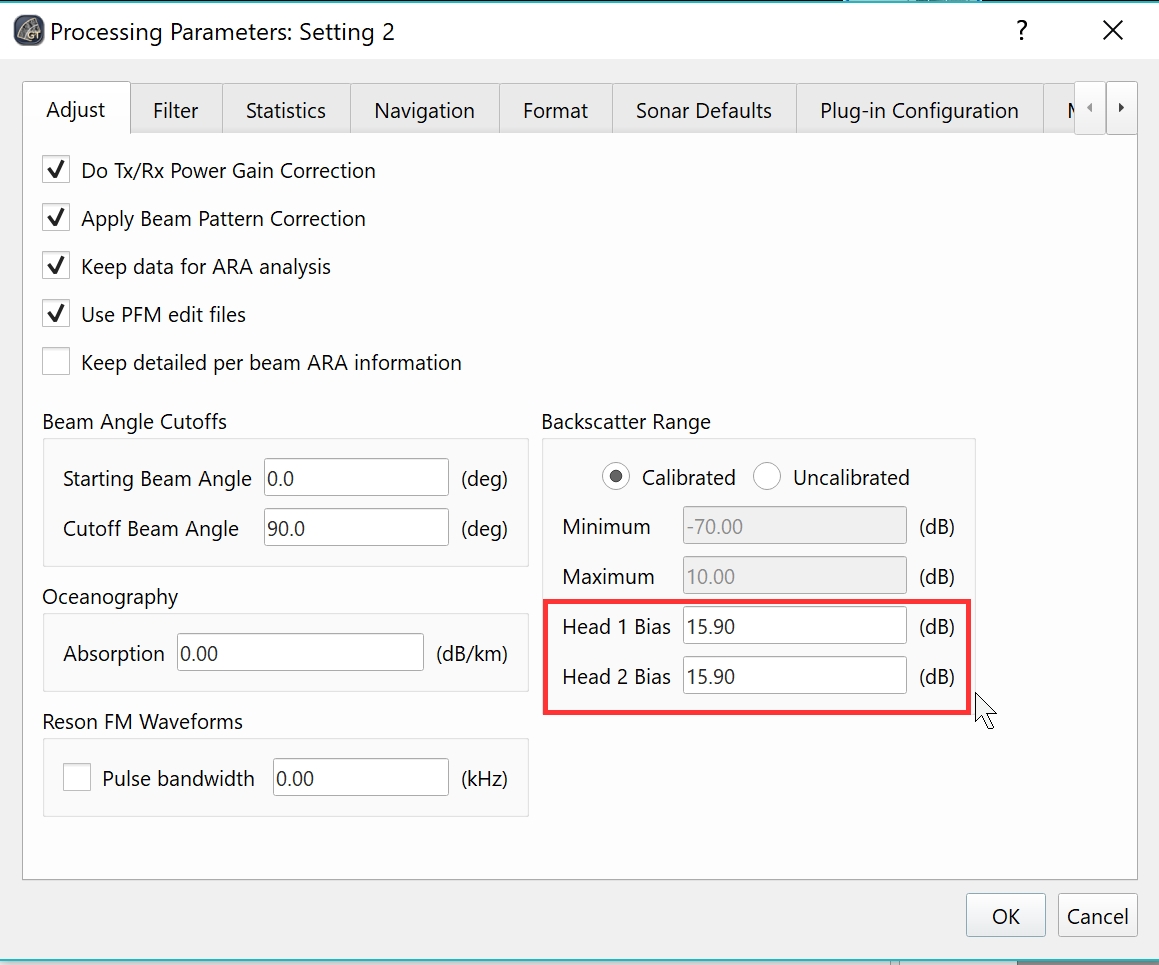Switch to Plug-in Configuration tab
Screen dimensions: 1159x965
point(918,110)
